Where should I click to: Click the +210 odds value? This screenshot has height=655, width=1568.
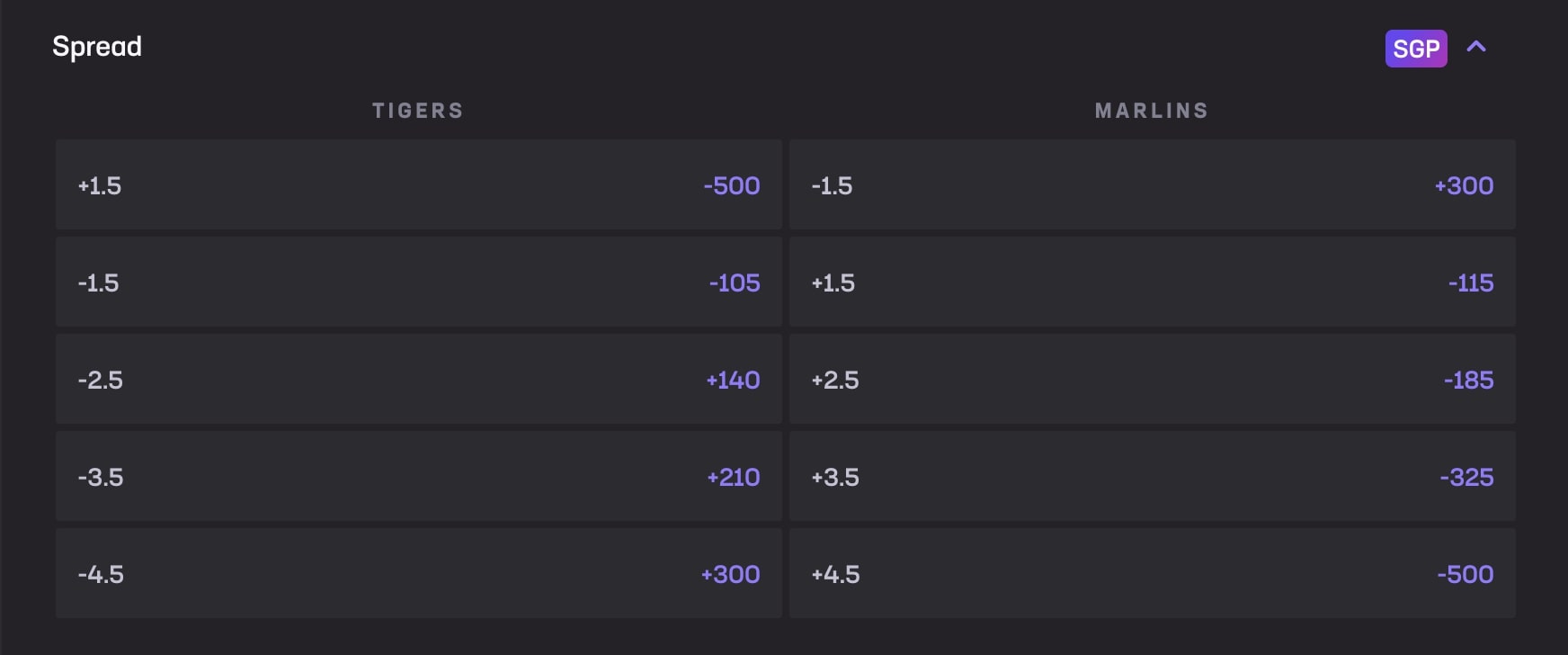click(x=733, y=478)
